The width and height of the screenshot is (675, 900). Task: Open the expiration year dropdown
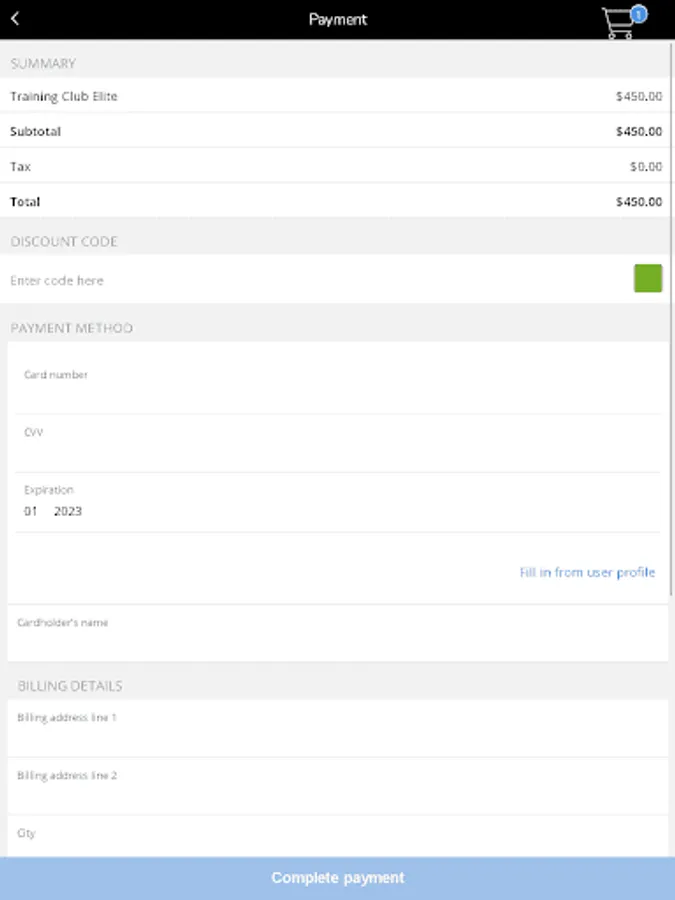click(x=68, y=511)
